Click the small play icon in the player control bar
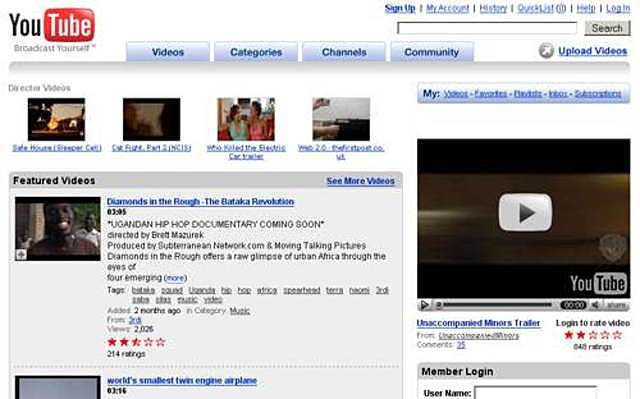Viewport: 640px width, 399px height. coord(424,305)
